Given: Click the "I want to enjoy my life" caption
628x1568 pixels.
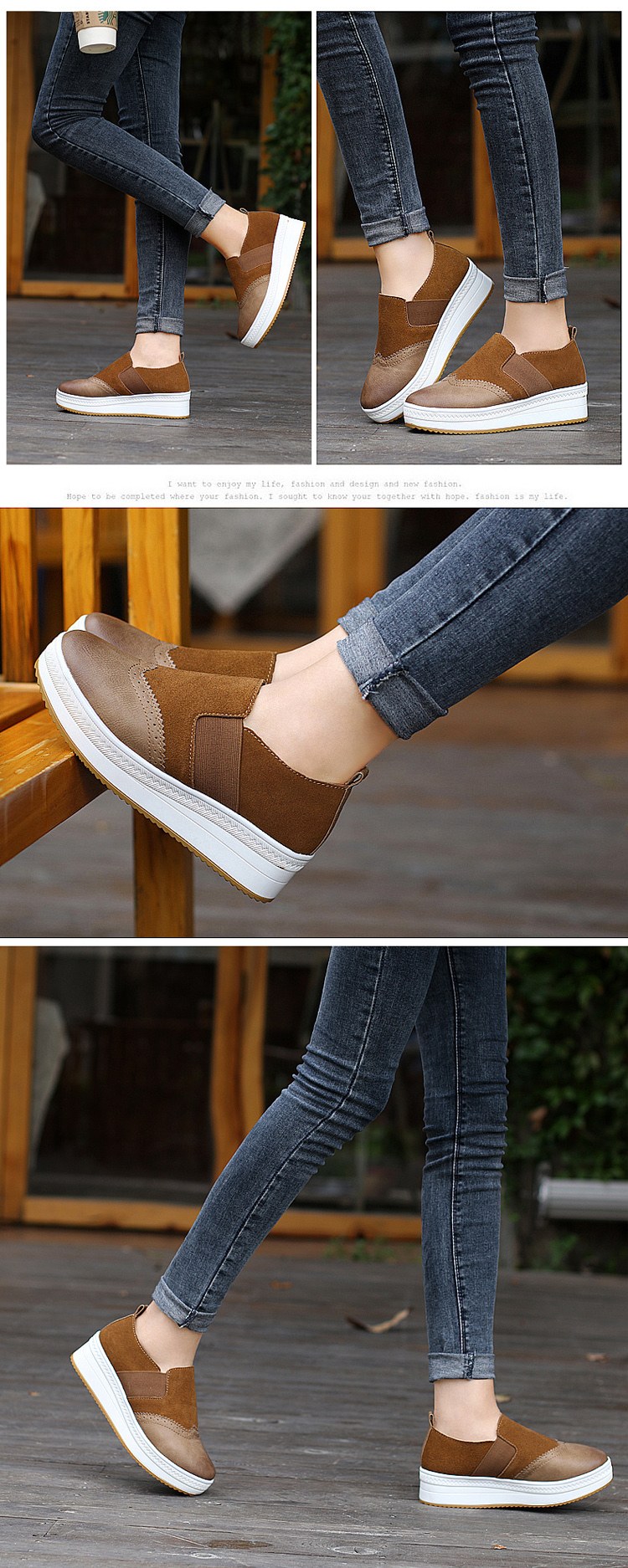Looking at the screenshot, I should pyautogui.click(x=314, y=484).
